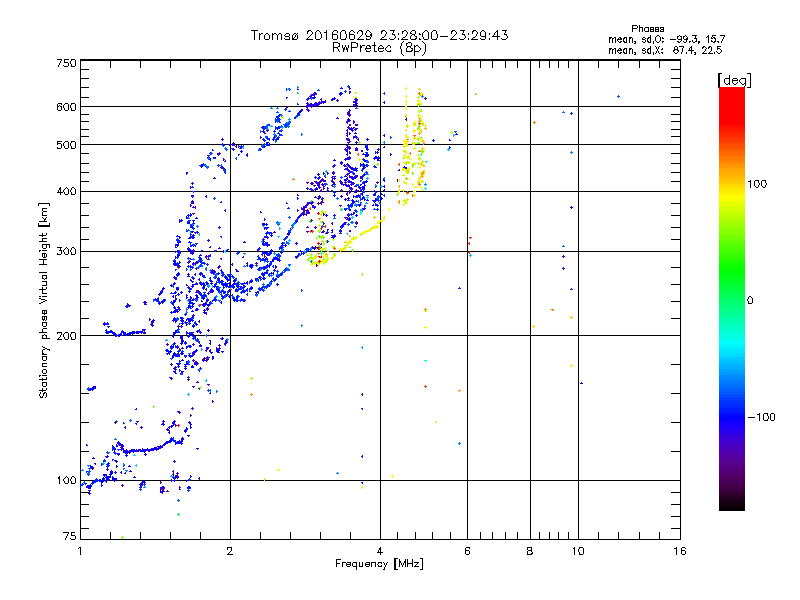Click the 'Phases' header label

pyautogui.click(x=647, y=29)
